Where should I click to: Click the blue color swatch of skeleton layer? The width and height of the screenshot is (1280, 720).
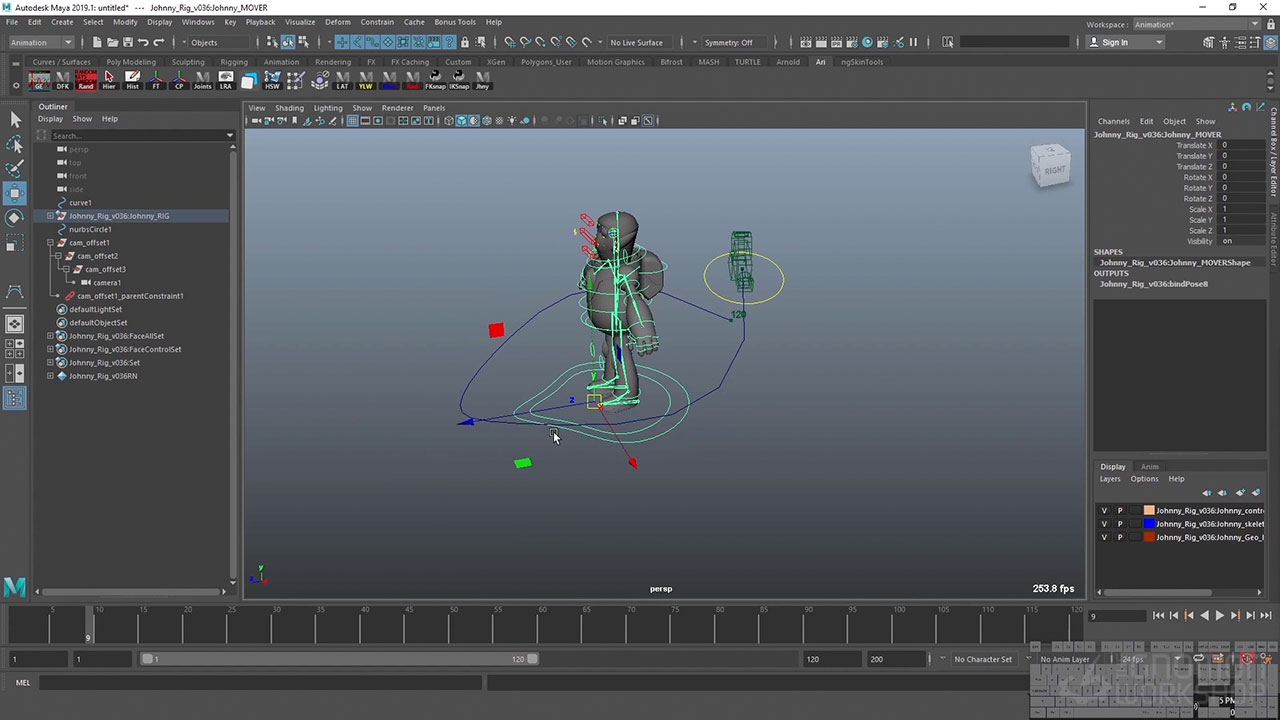1149,524
